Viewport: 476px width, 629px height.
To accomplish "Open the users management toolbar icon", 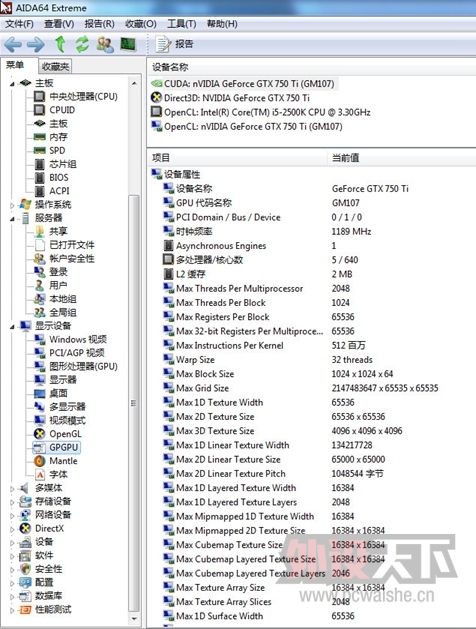I will [105, 45].
